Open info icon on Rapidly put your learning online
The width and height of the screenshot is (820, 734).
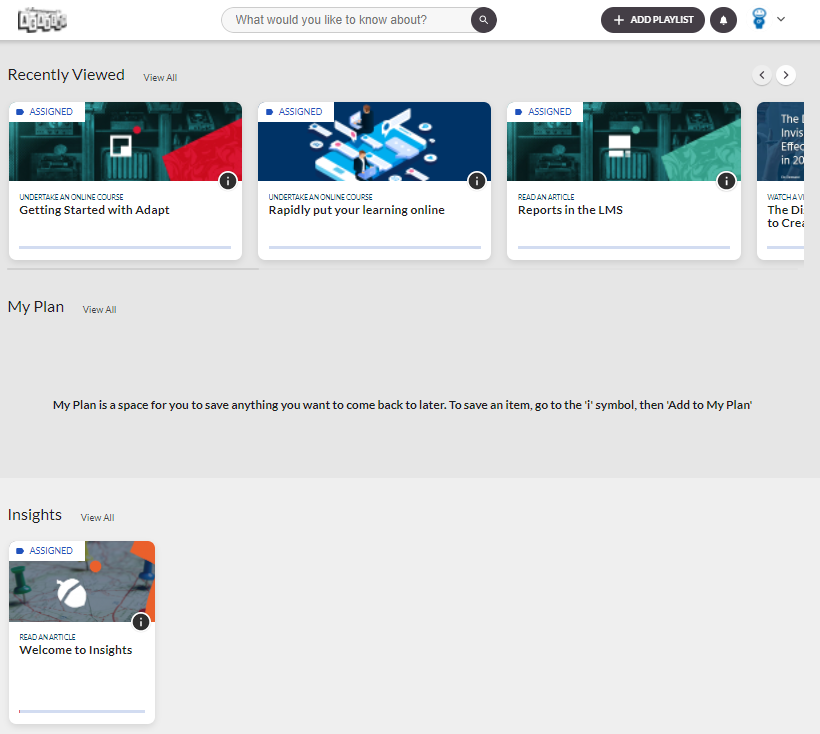(477, 181)
